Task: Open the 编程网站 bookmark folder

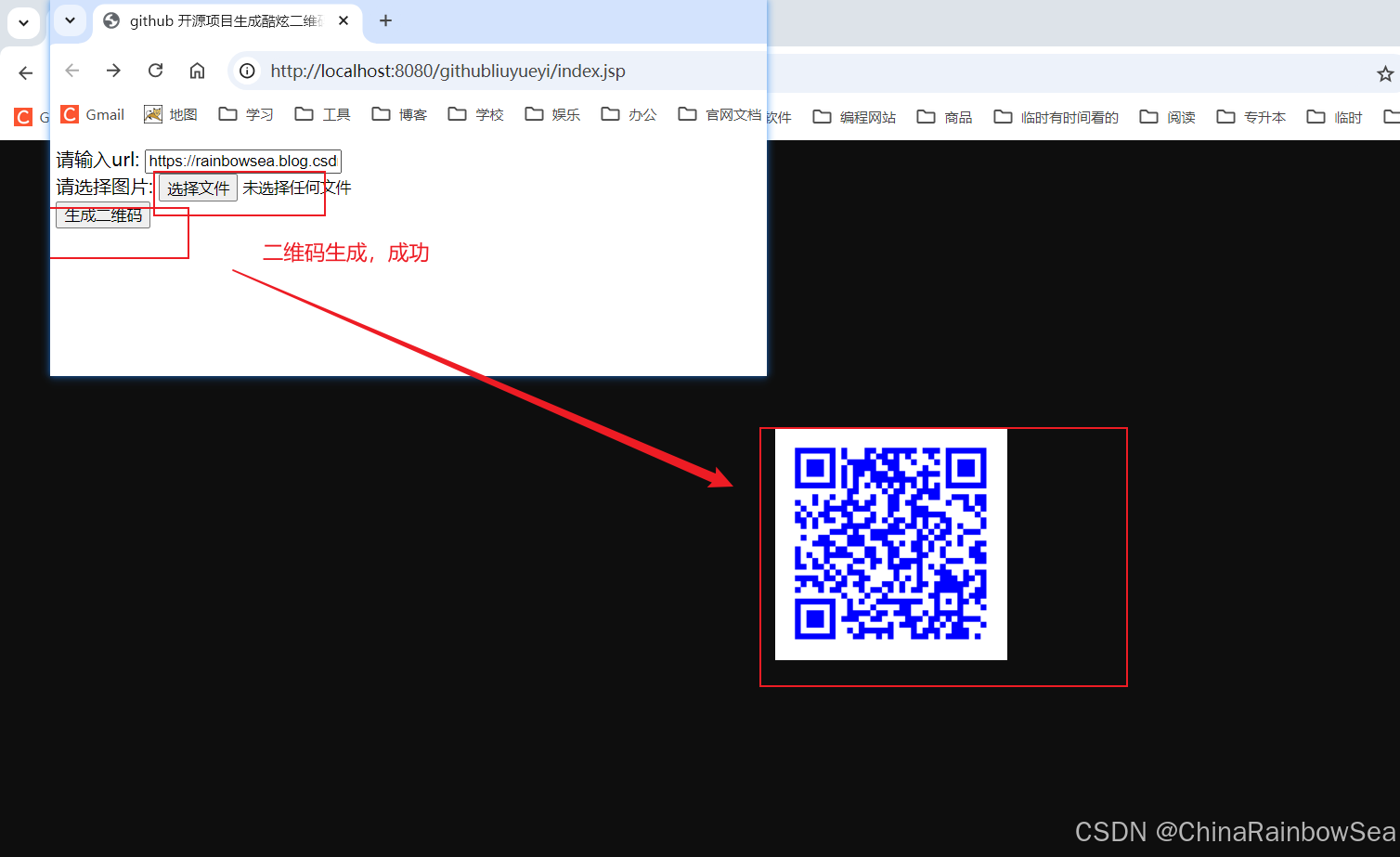Action: pyautogui.click(x=854, y=117)
